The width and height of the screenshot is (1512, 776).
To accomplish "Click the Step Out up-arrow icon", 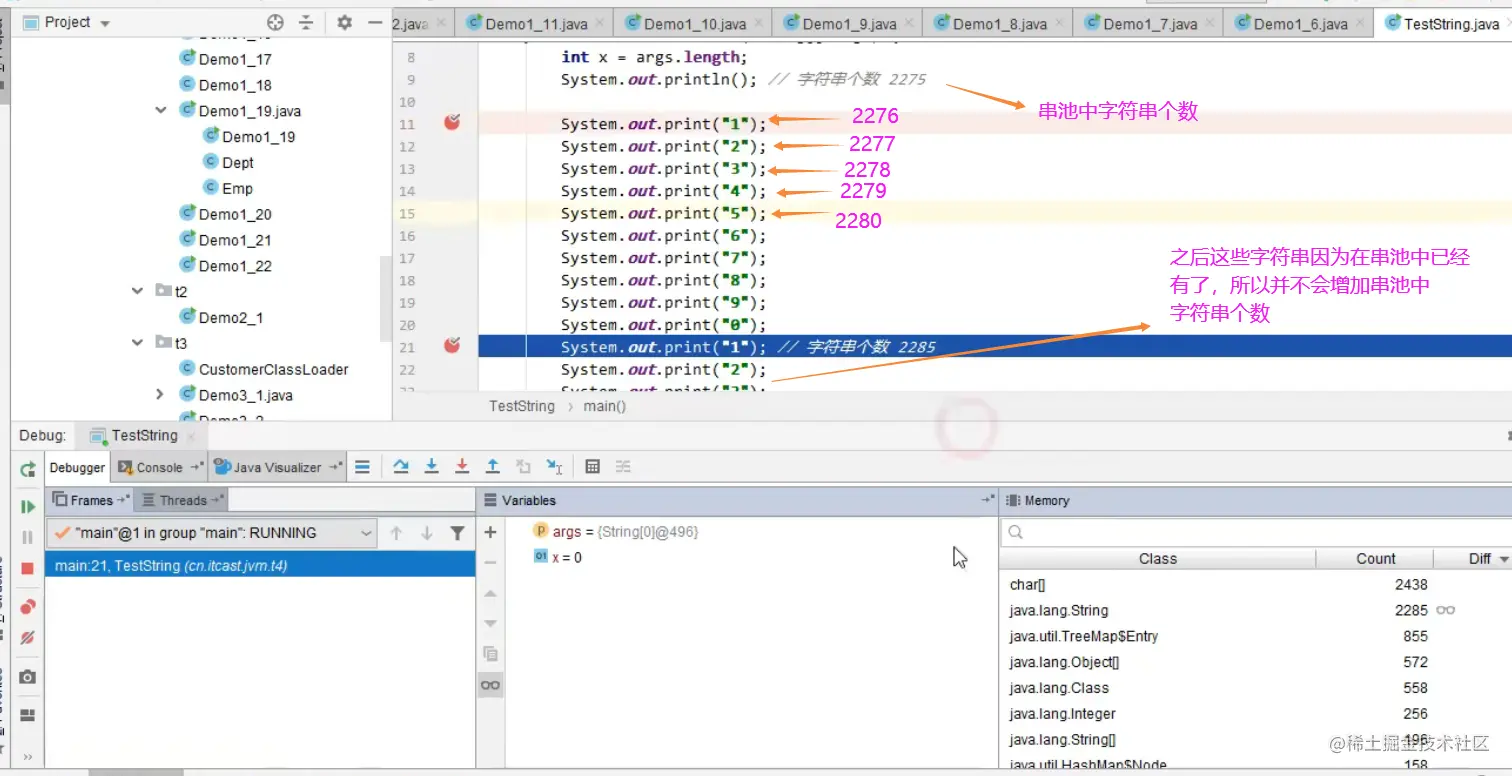I will click(x=493, y=467).
